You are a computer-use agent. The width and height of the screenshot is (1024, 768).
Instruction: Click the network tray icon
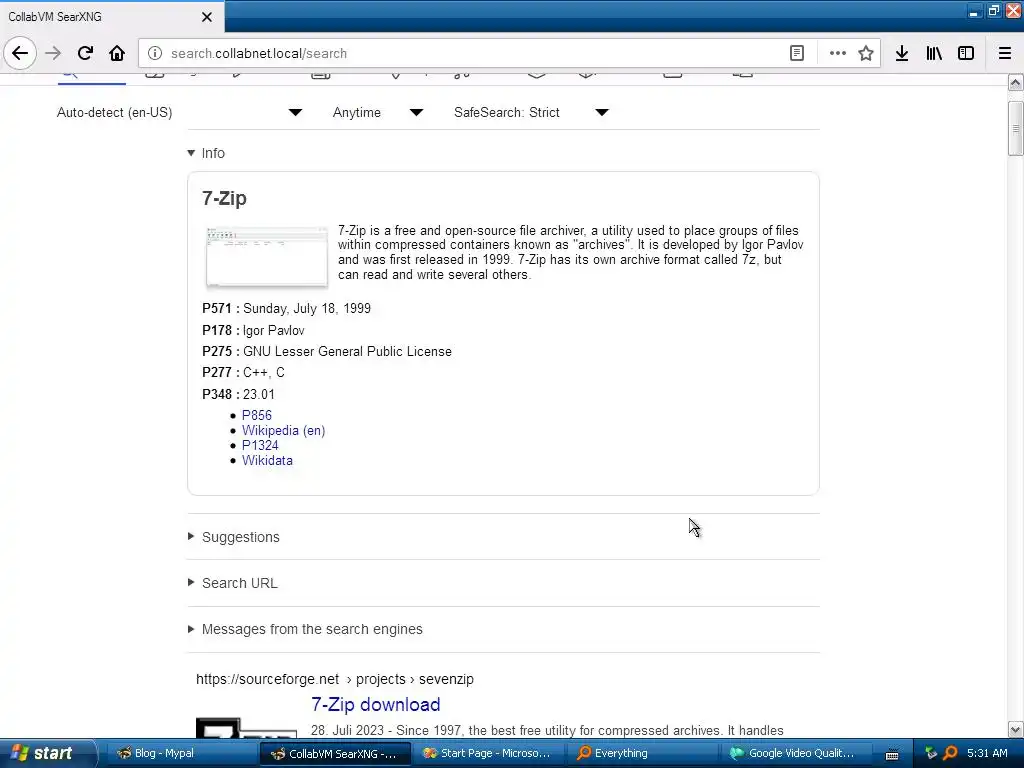coord(931,754)
